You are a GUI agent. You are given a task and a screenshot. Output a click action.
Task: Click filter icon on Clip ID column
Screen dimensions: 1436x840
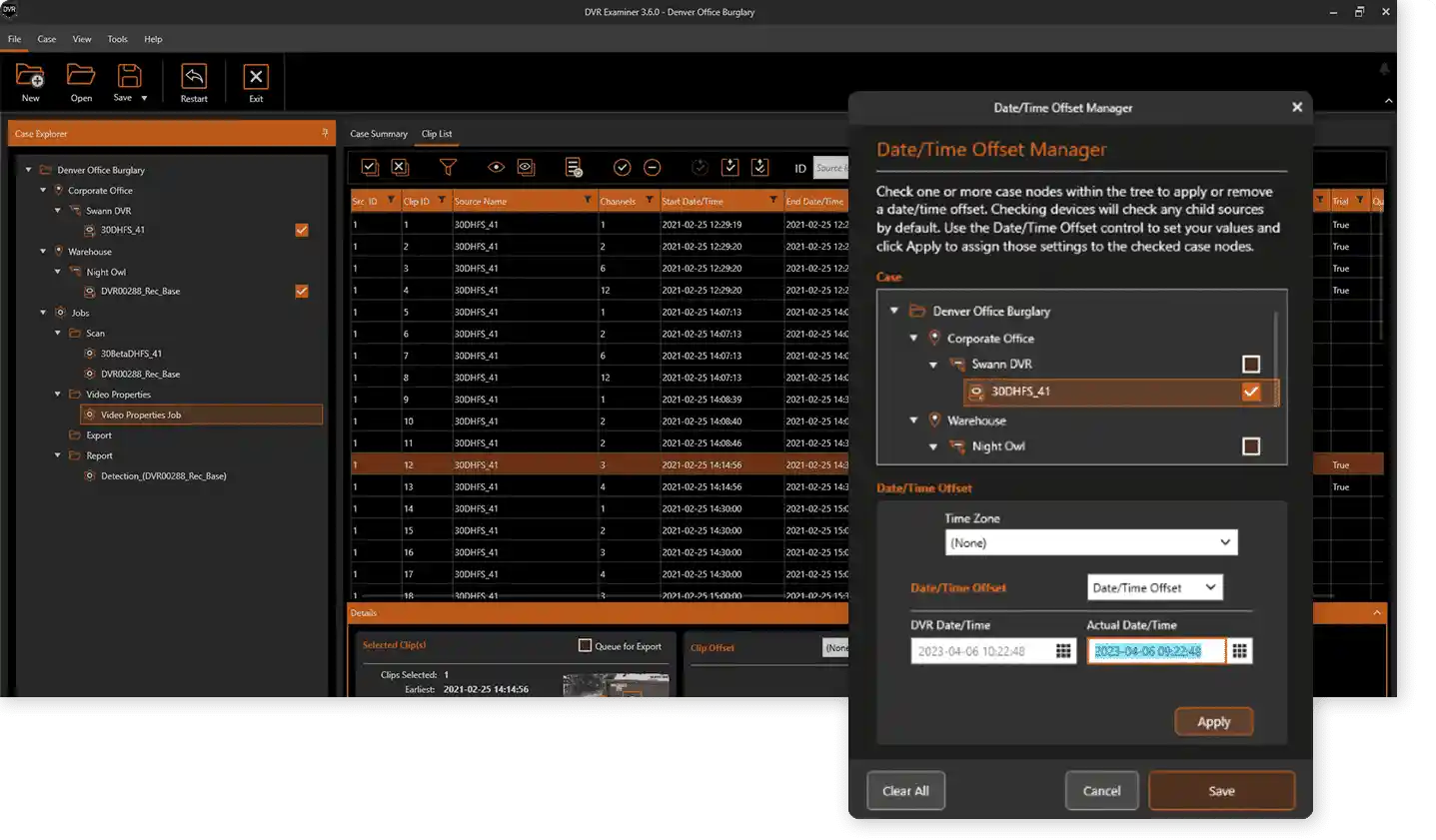pyautogui.click(x=441, y=200)
